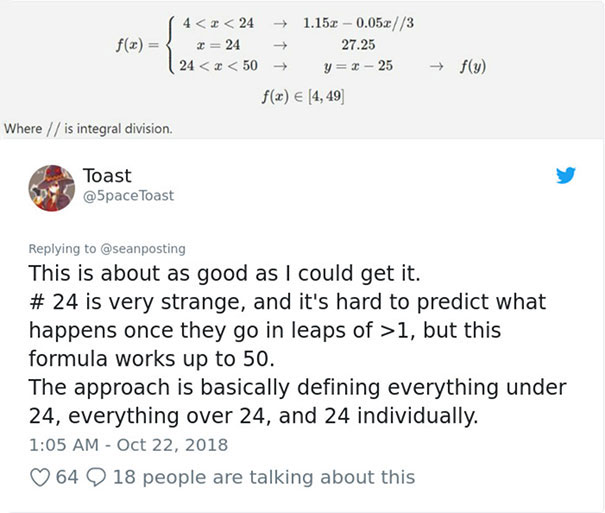Click '18 people are talking about this'
The width and height of the screenshot is (605, 513).
click(x=264, y=477)
